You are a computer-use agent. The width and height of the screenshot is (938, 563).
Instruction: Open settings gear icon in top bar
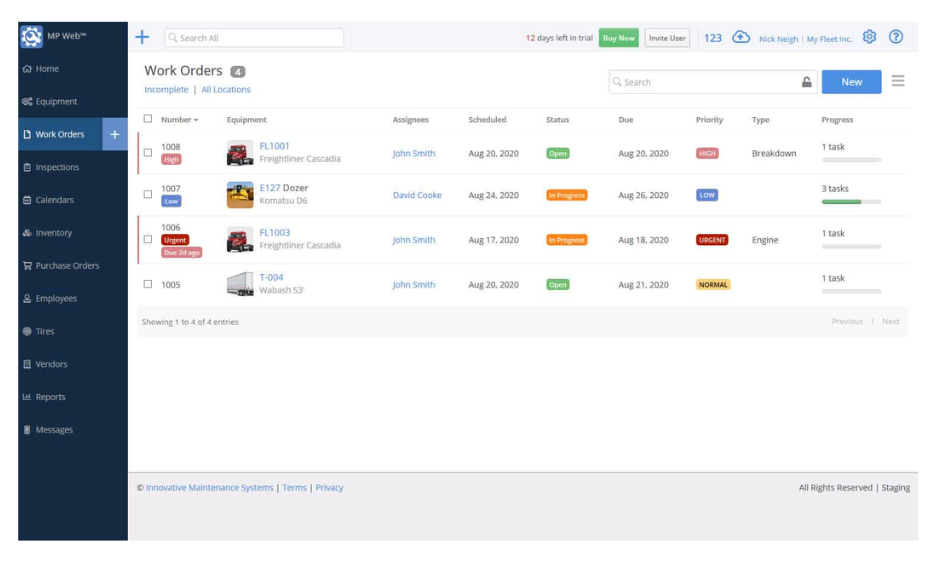pyautogui.click(x=869, y=37)
